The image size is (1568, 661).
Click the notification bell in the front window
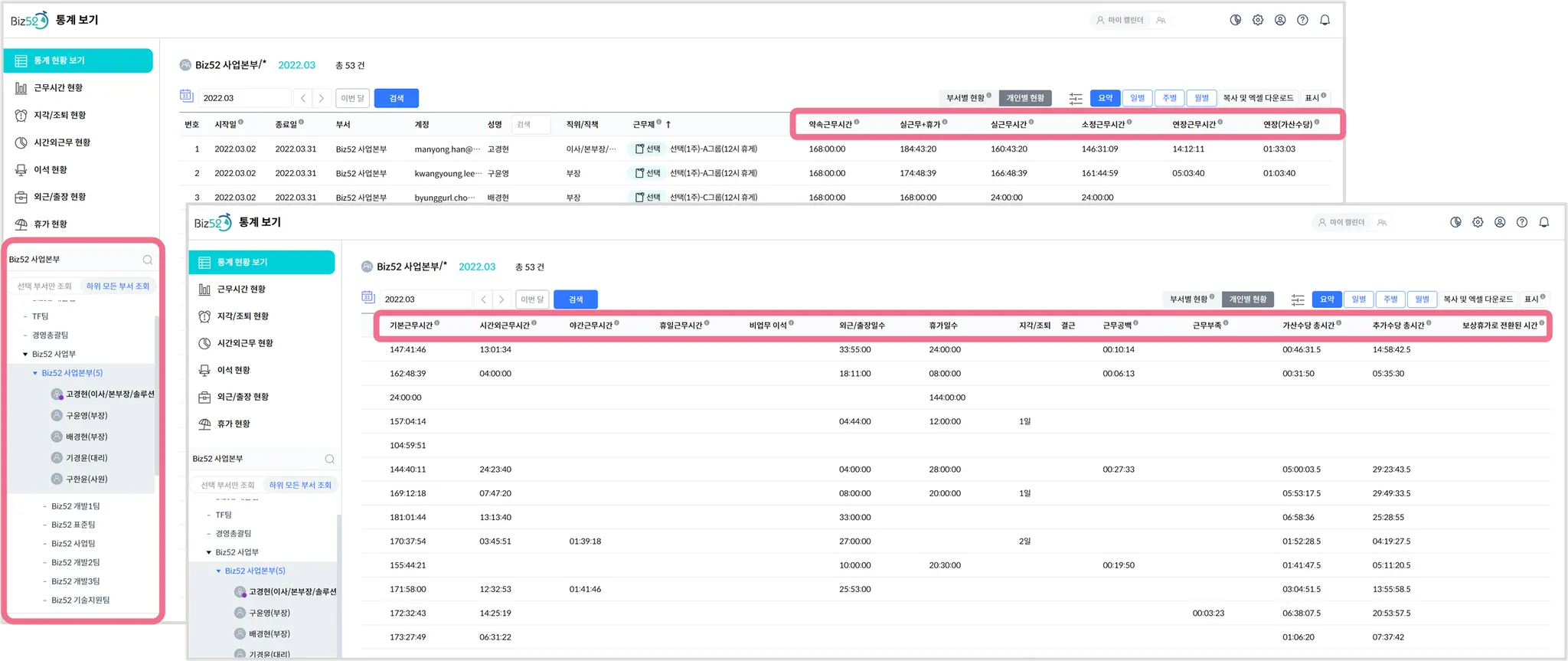[x=1544, y=222]
